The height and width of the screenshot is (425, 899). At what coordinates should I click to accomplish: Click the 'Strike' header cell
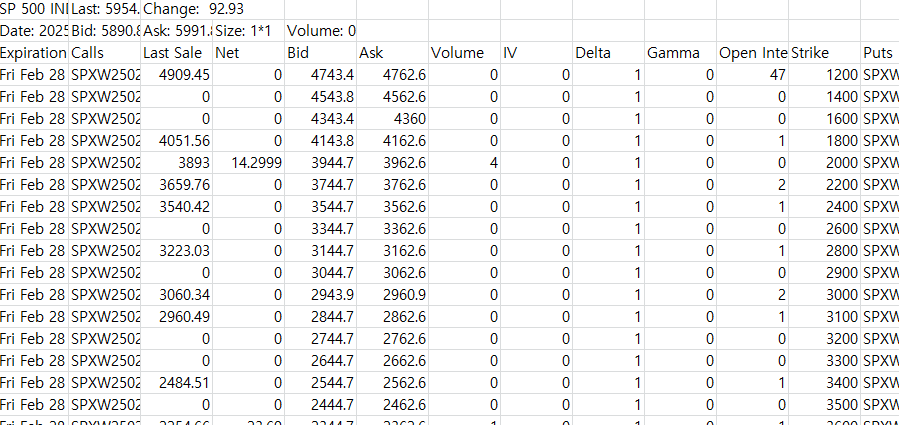coord(824,53)
